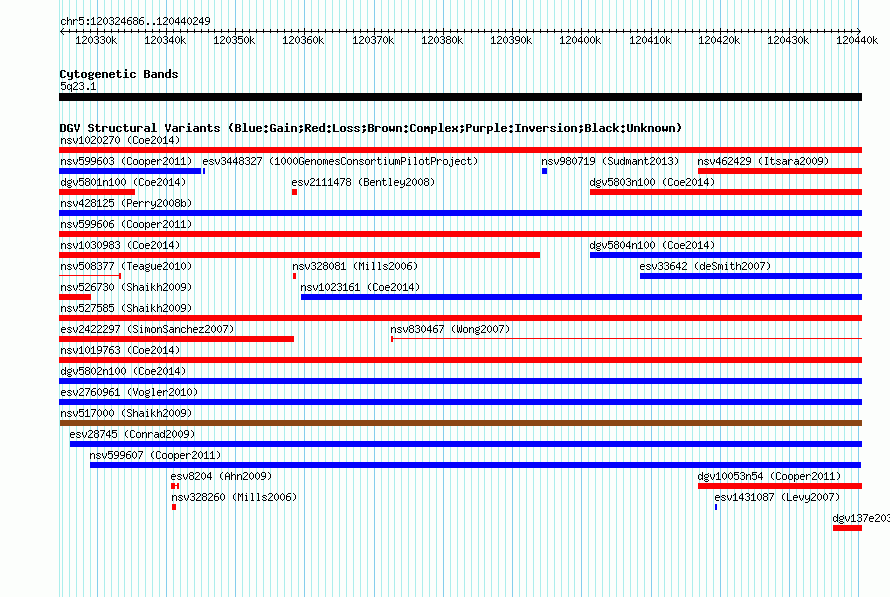
Task: Click the dgv5804n100 (Coe2014) blue bar
Action: point(726,255)
